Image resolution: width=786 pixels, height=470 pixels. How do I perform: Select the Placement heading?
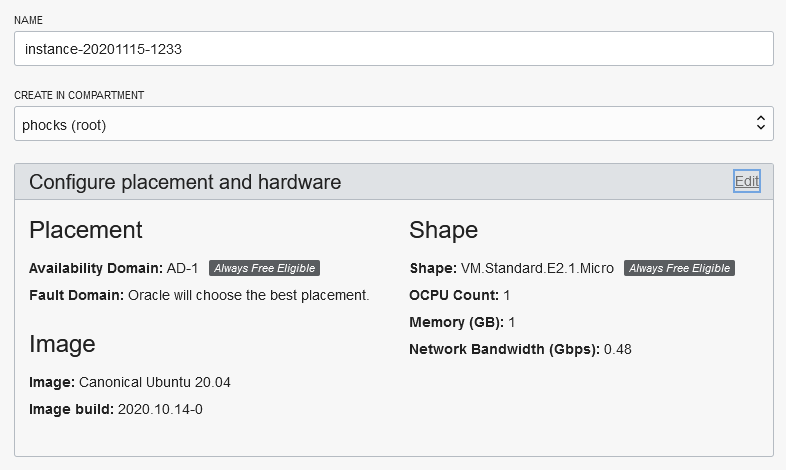[x=86, y=230]
